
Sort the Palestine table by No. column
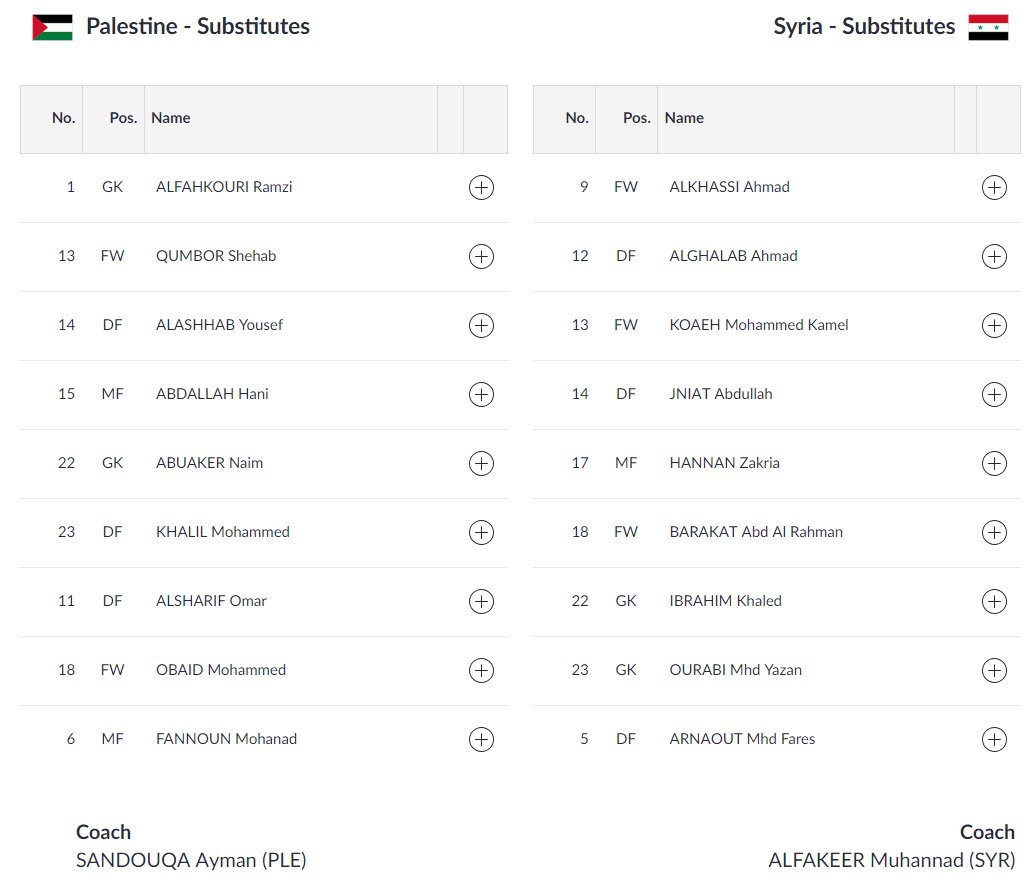point(64,118)
